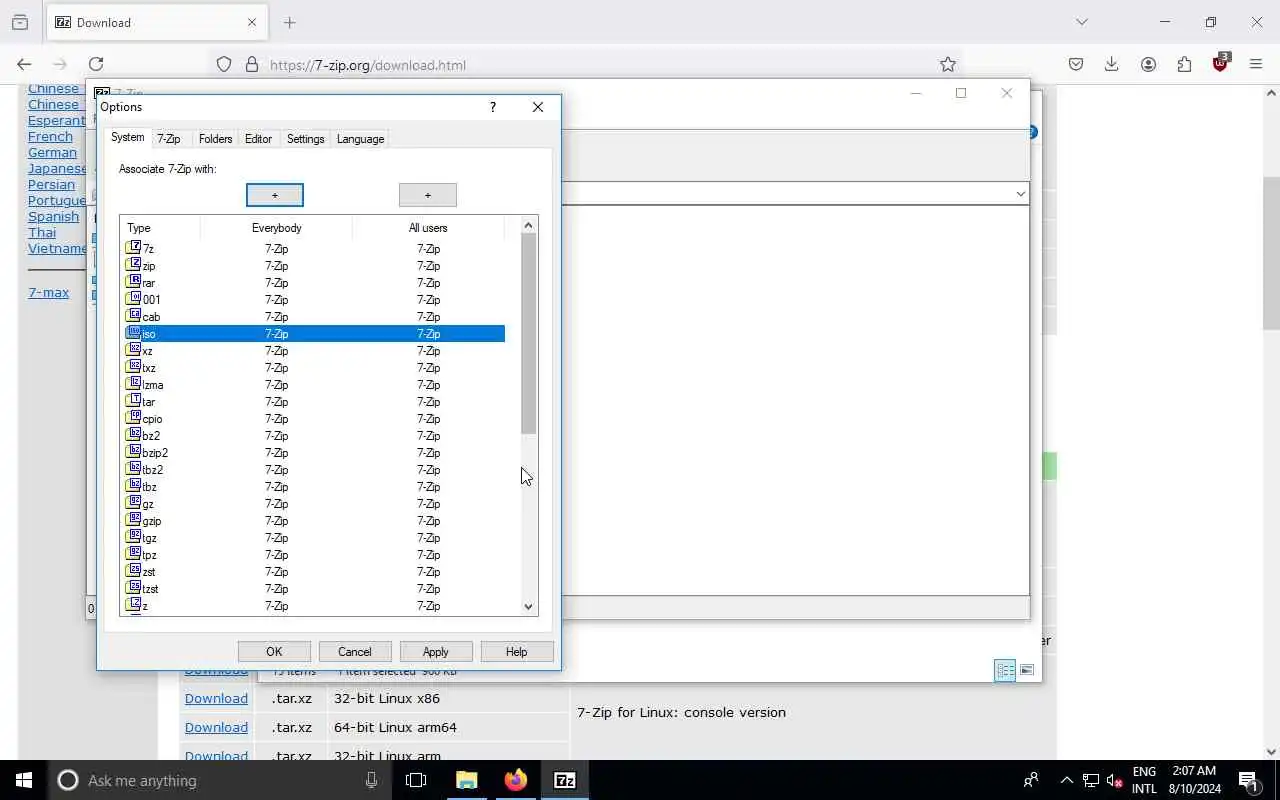Open Windows Task View
The width and height of the screenshot is (1280, 800).
(x=416, y=780)
